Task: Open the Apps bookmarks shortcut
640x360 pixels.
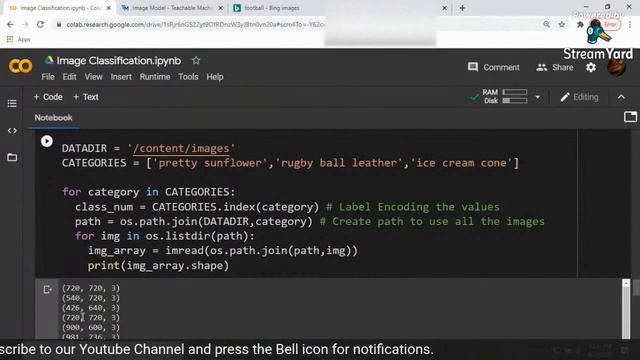Action: [x=19, y=39]
